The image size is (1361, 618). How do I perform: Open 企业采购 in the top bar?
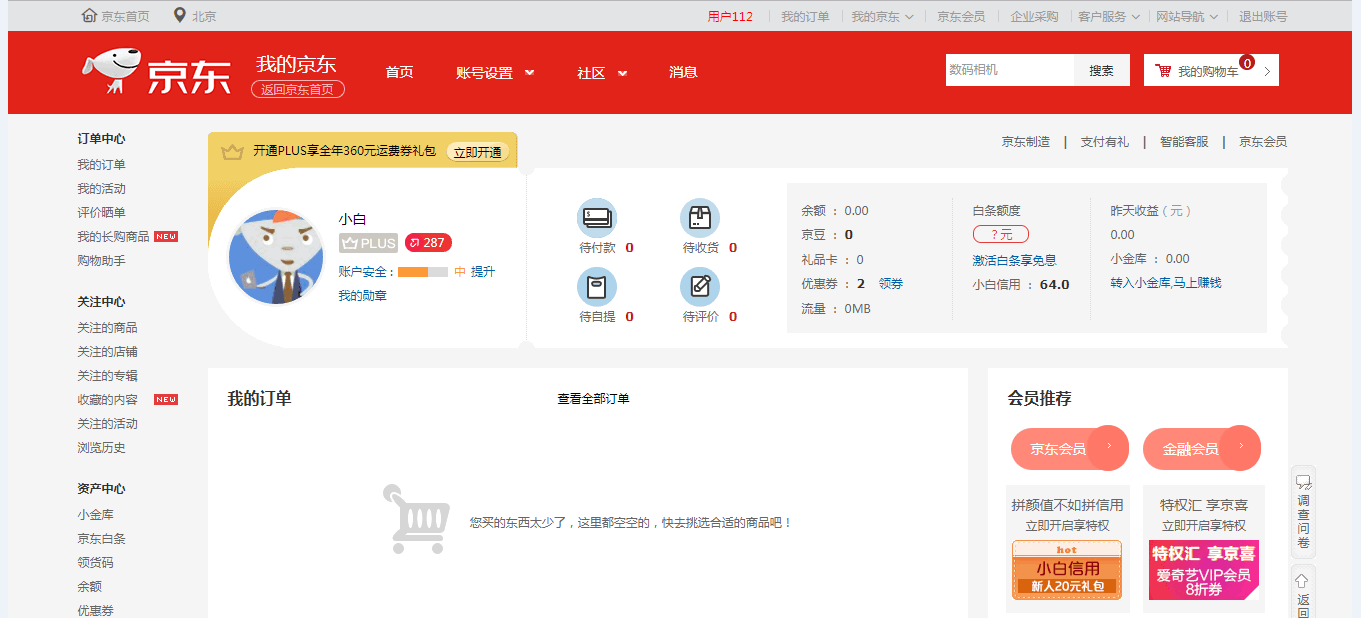[x=1034, y=16]
